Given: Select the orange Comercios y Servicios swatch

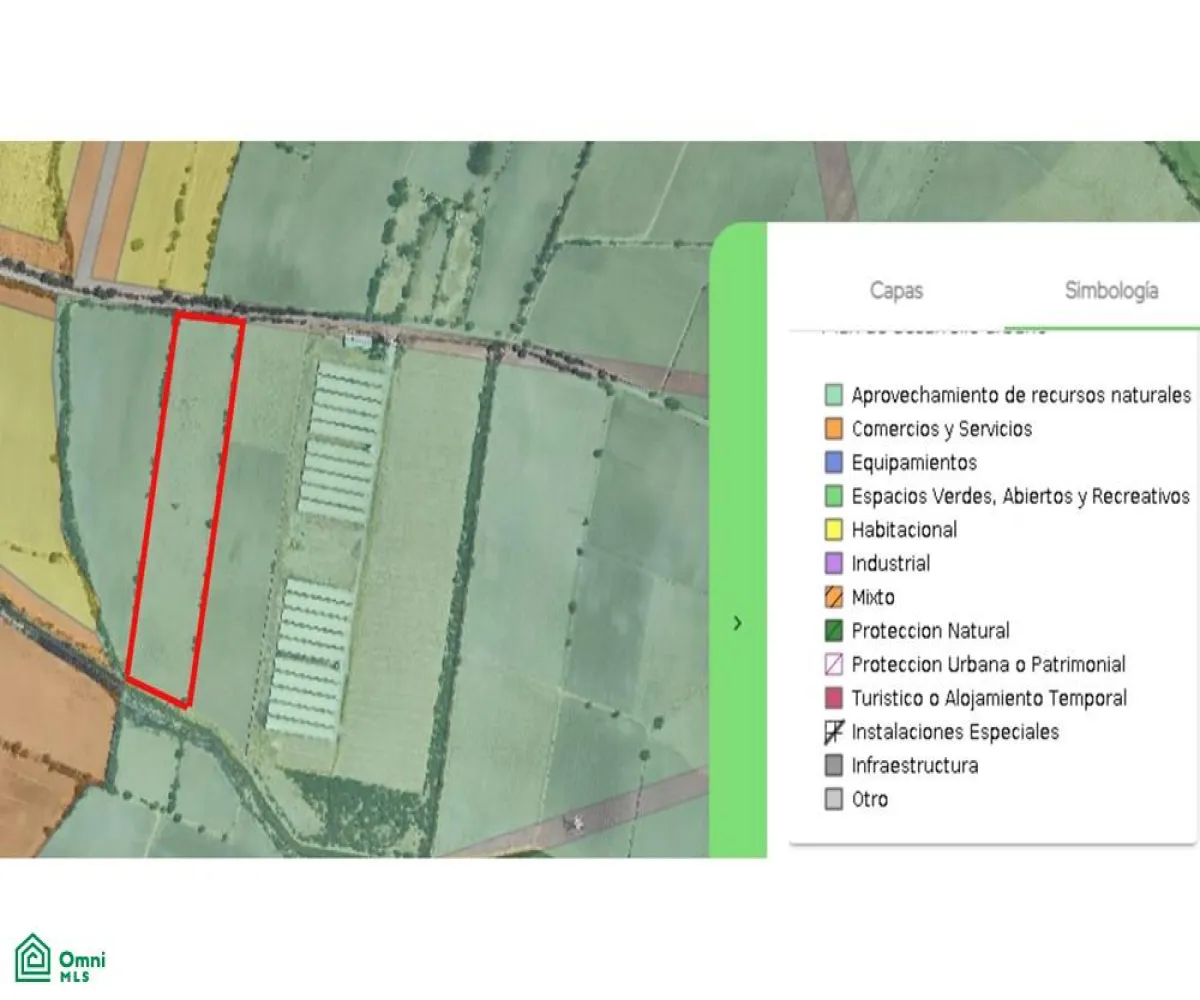Looking at the screenshot, I should tap(834, 429).
